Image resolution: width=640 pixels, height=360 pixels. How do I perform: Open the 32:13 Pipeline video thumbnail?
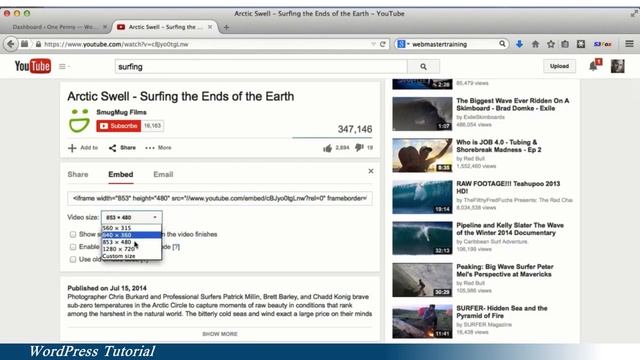(422, 238)
